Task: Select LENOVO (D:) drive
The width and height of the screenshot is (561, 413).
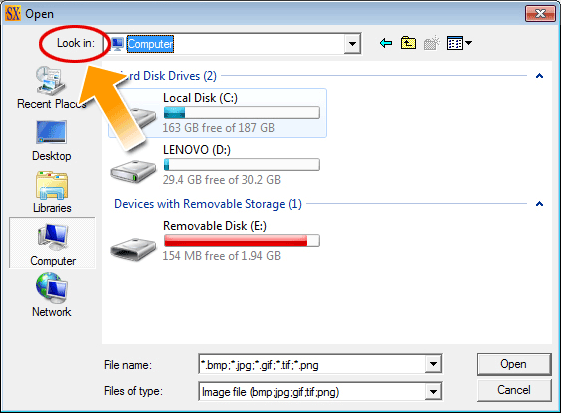Action: click(x=215, y=165)
